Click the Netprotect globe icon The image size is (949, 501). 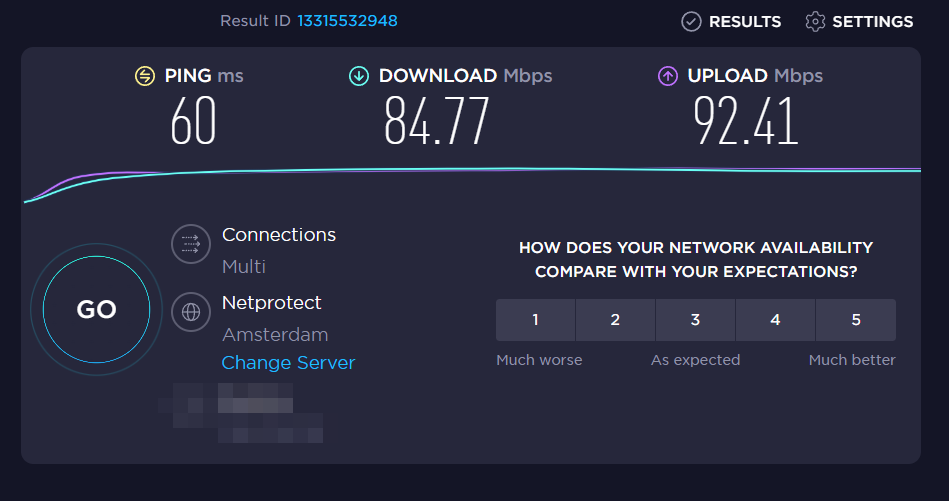coord(191,312)
